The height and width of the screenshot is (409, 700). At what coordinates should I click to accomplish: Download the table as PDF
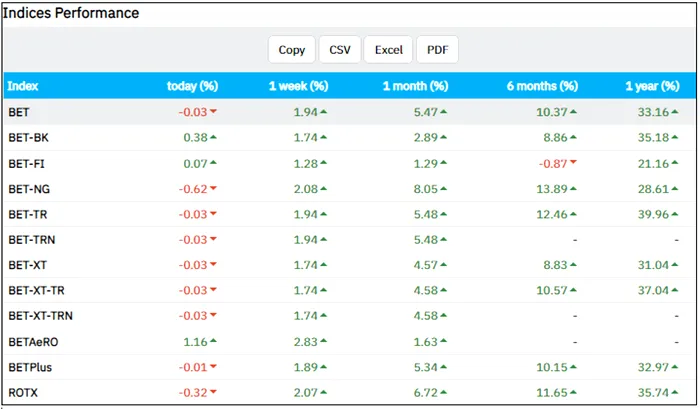tap(437, 50)
